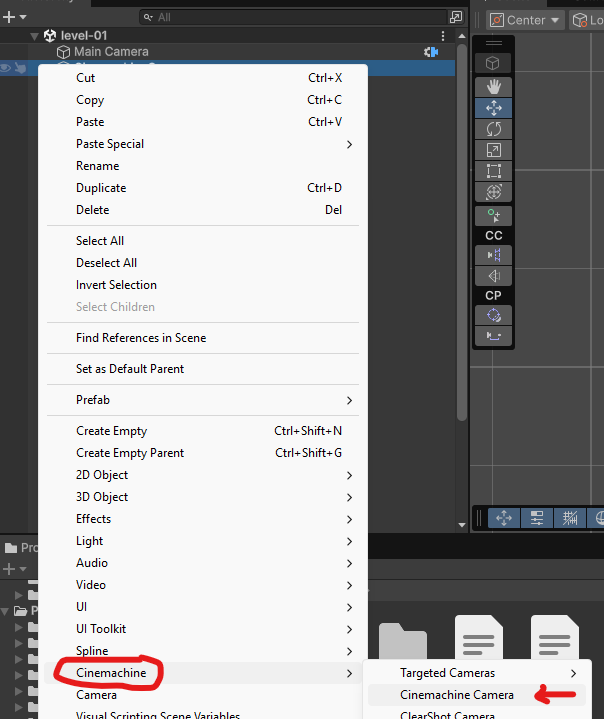Click the cube tool-context icon above Hand tool
This screenshot has height=719, width=604.
(493, 63)
